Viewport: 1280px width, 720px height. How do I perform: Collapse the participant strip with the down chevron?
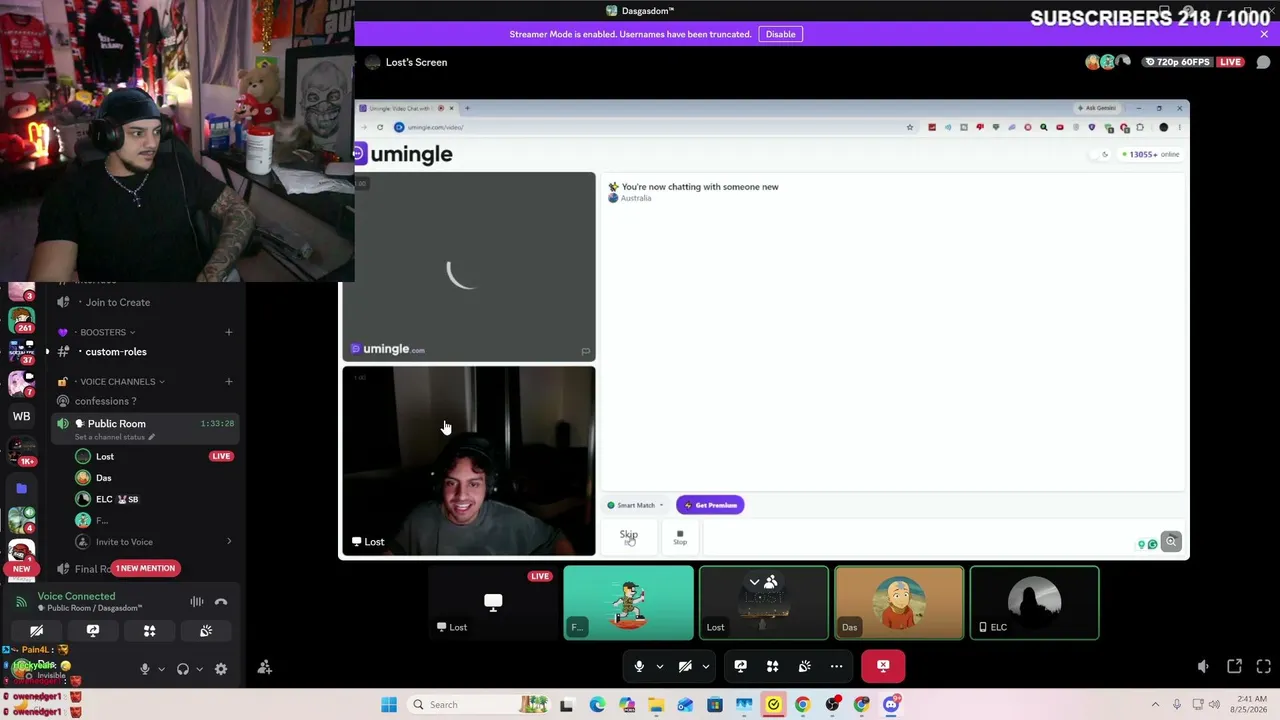pyautogui.click(x=755, y=582)
